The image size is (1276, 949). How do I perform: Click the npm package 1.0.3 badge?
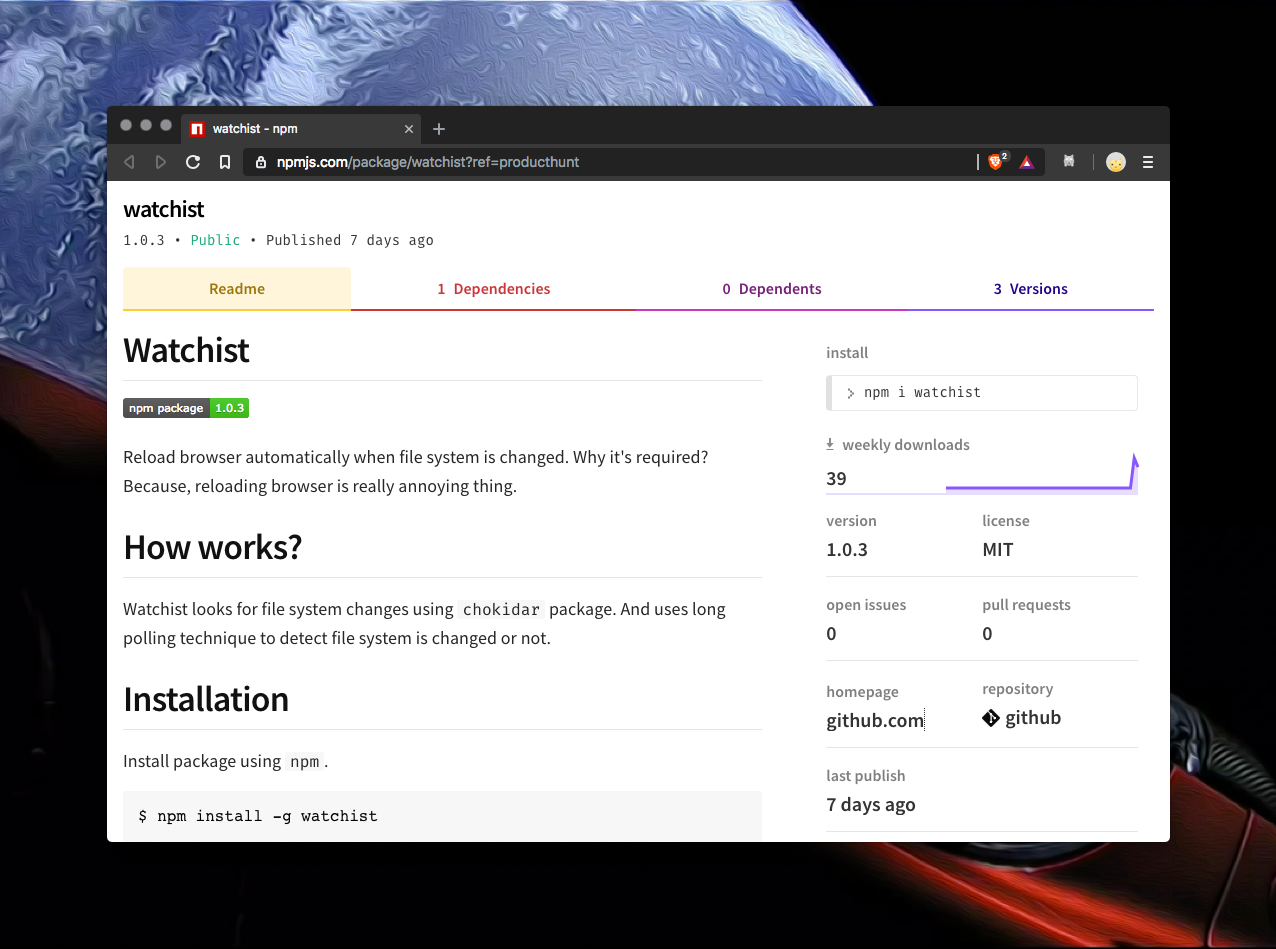[x=186, y=408]
